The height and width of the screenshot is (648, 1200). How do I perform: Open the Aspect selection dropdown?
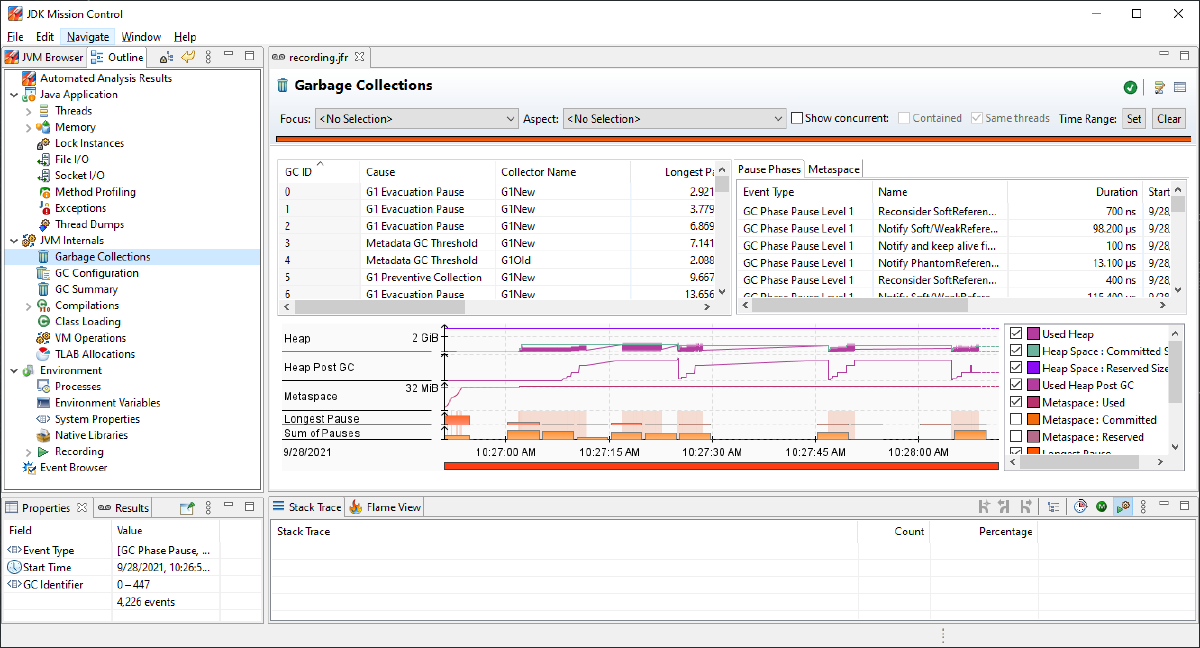(675, 119)
